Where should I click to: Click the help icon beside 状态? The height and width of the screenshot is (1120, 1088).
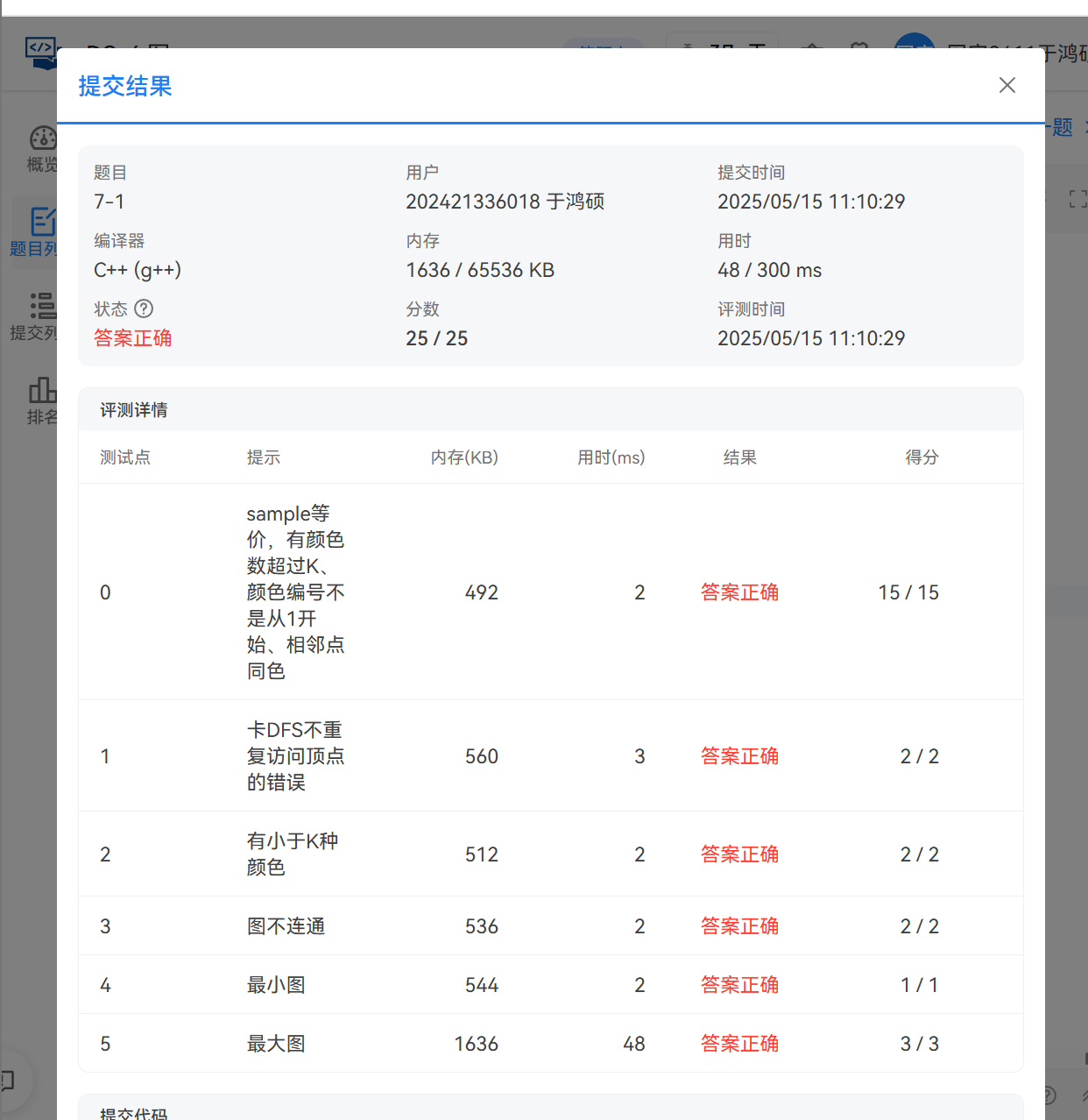144,308
